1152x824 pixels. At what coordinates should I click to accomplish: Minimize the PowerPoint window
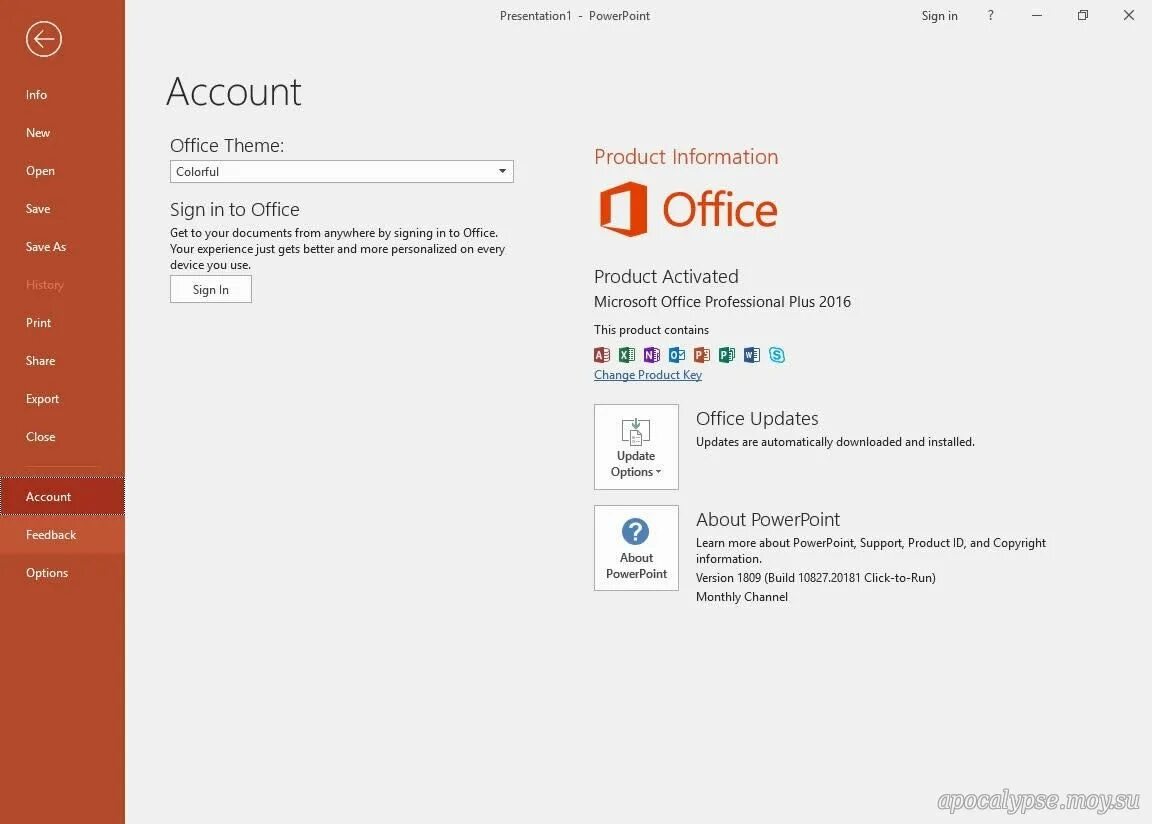(1037, 15)
